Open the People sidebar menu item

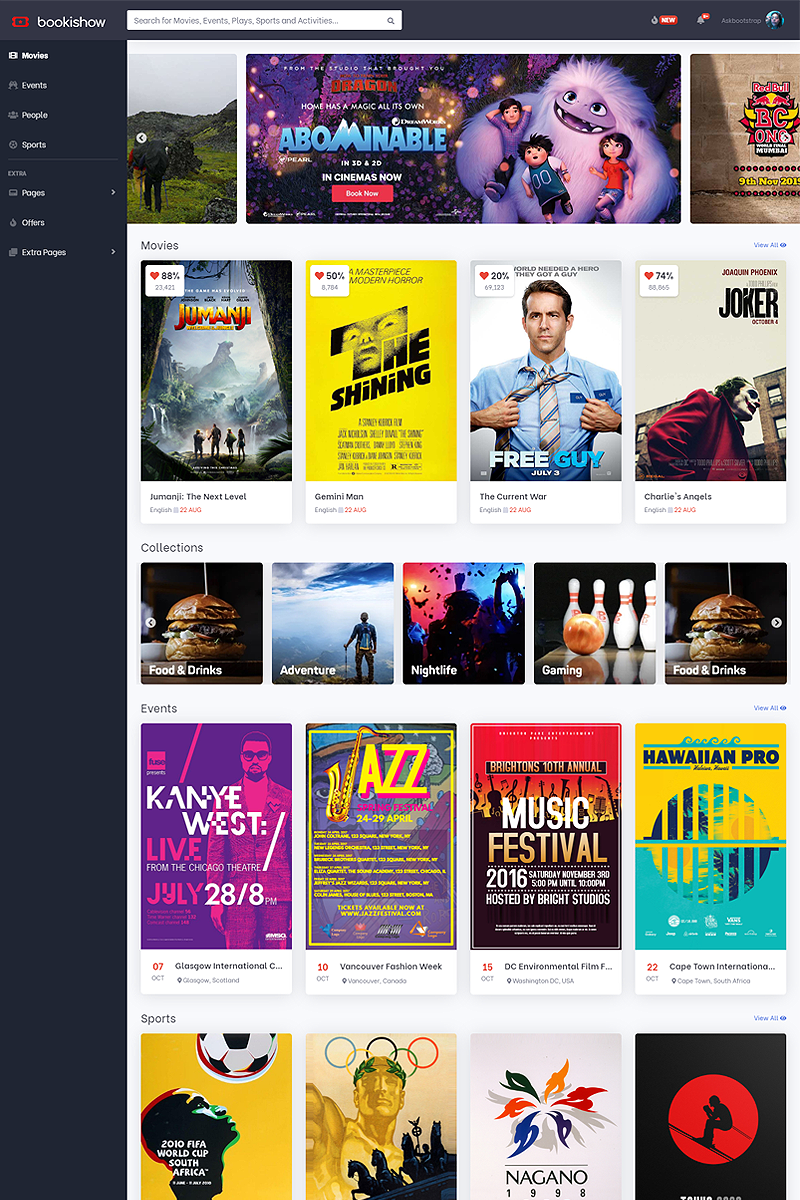(x=63, y=115)
